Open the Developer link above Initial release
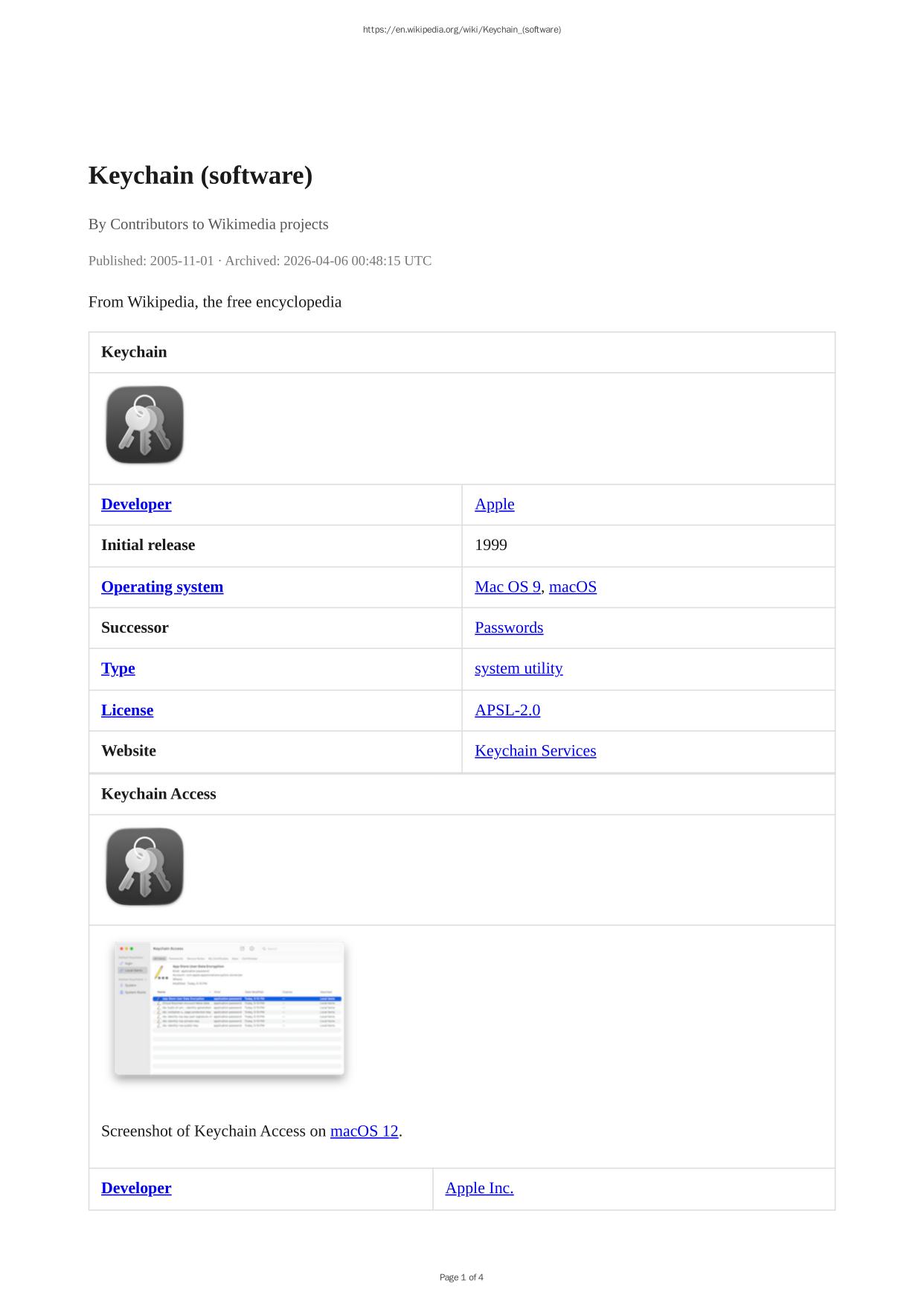The image size is (924, 1307). click(x=136, y=505)
